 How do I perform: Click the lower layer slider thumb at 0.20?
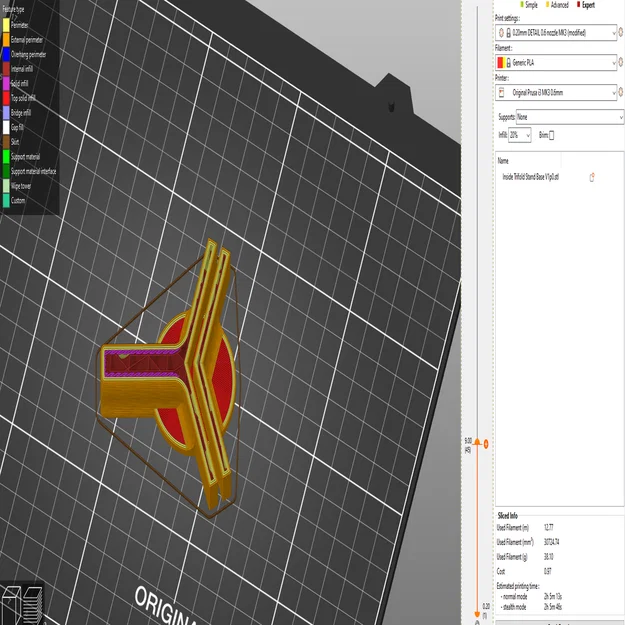[477, 614]
